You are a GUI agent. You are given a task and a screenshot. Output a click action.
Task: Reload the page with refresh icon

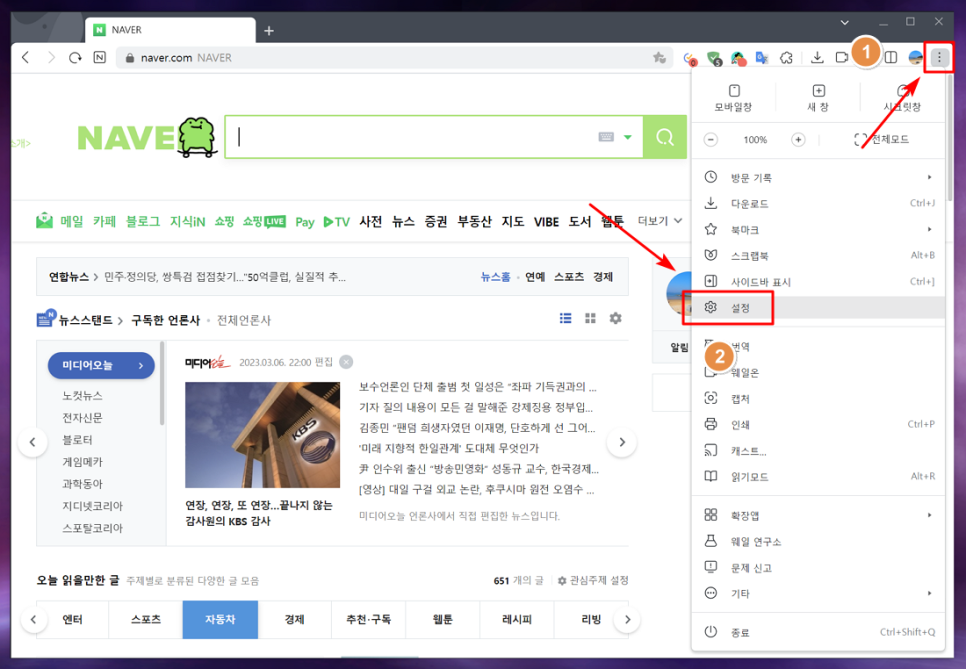(x=75, y=57)
